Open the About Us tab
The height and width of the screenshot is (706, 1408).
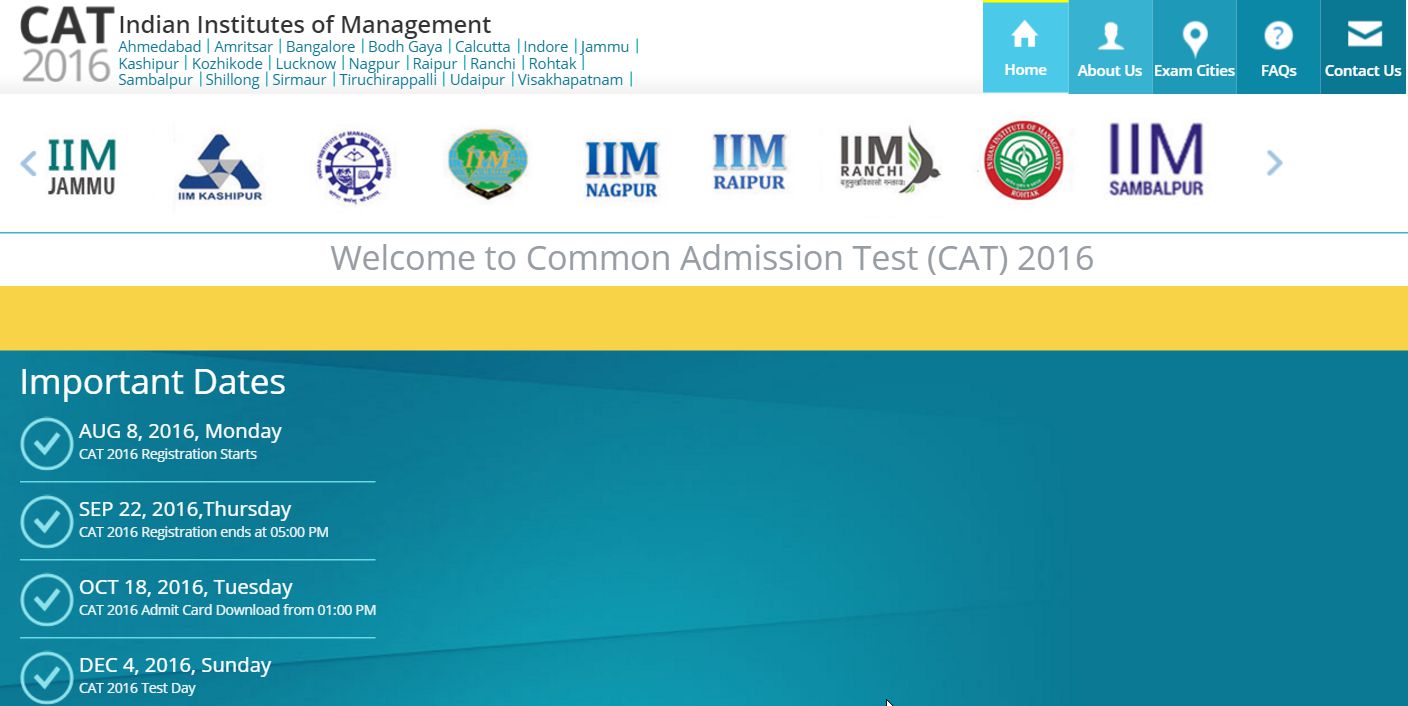coord(1110,47)
